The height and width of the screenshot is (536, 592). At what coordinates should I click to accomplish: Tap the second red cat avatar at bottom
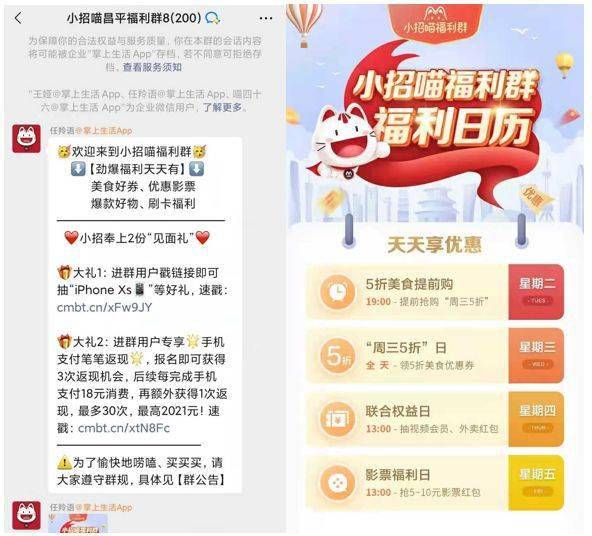click(26, 515)
